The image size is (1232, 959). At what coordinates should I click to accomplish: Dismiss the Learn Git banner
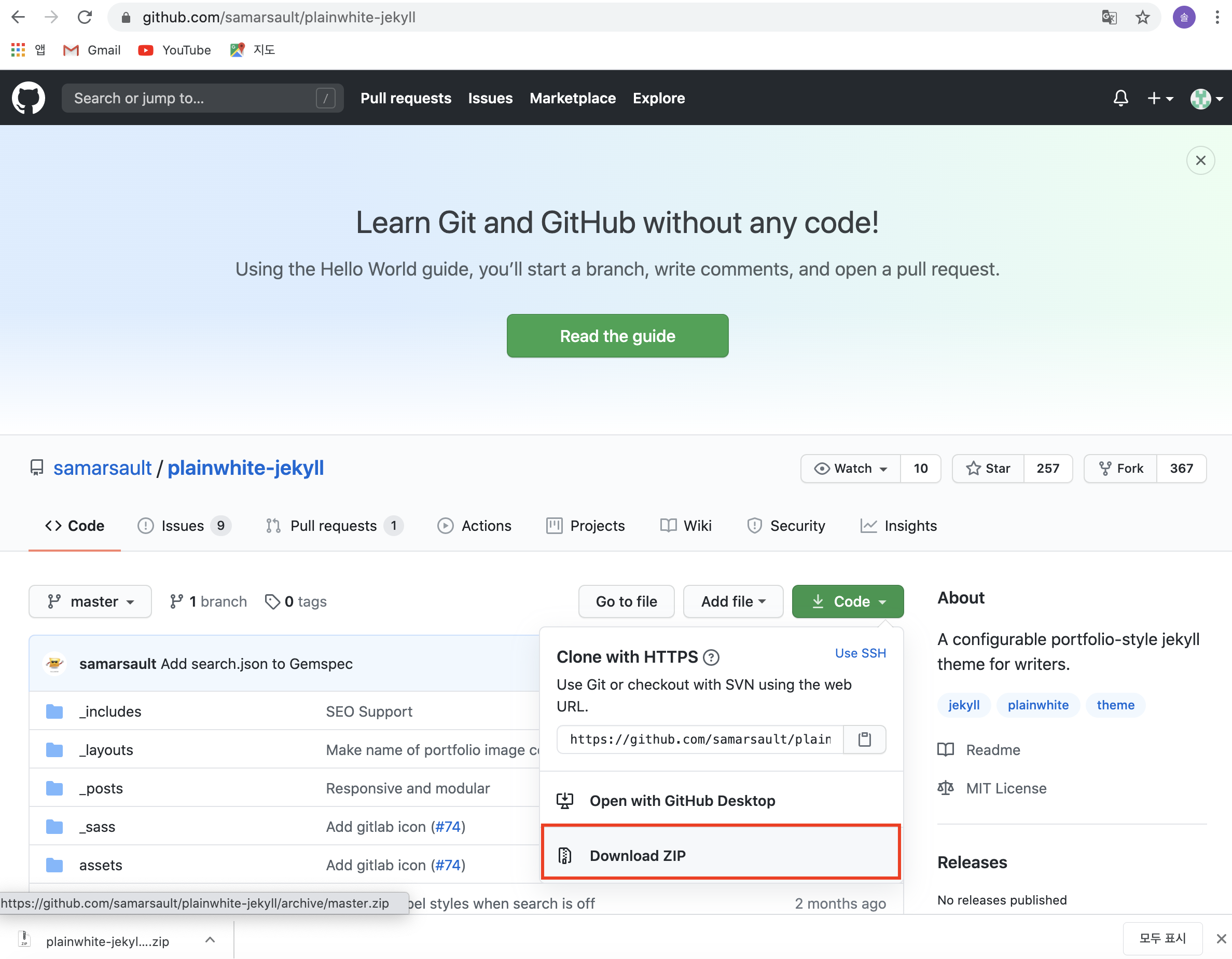[x=1200, y=161]
